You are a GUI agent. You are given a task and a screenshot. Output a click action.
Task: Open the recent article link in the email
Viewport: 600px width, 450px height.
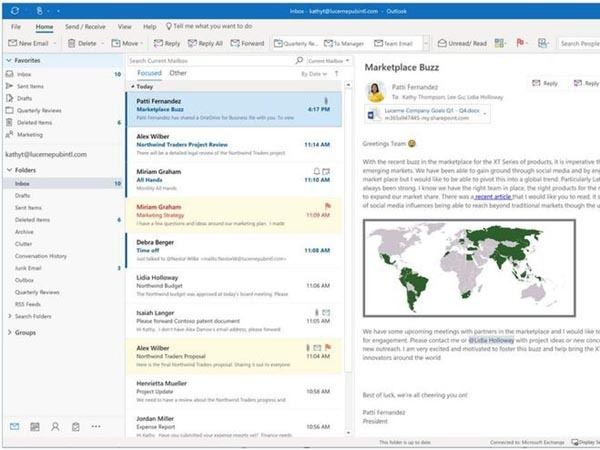493,197
